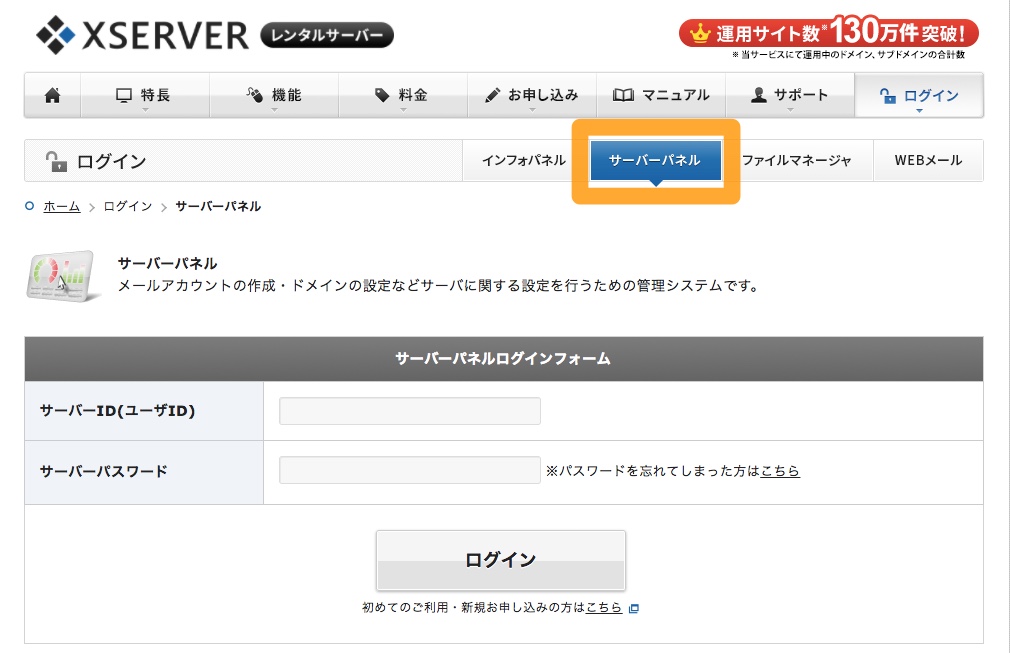Click the サーバーパネル breadcrumb text

click(x=218, y=206)
